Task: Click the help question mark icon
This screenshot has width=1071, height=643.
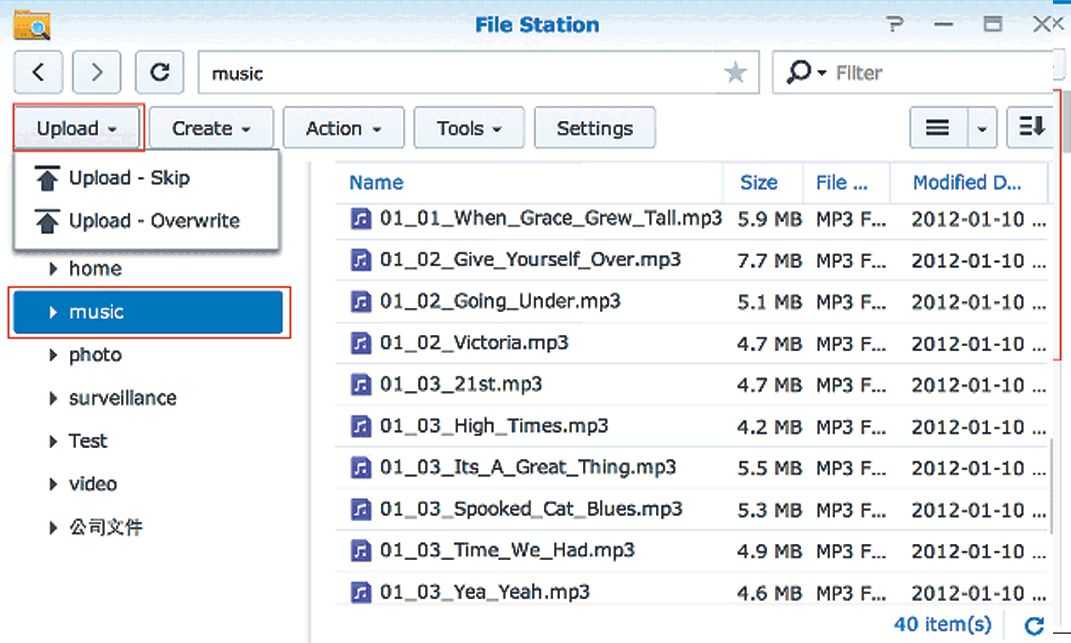Action: (x=895, y=25)
